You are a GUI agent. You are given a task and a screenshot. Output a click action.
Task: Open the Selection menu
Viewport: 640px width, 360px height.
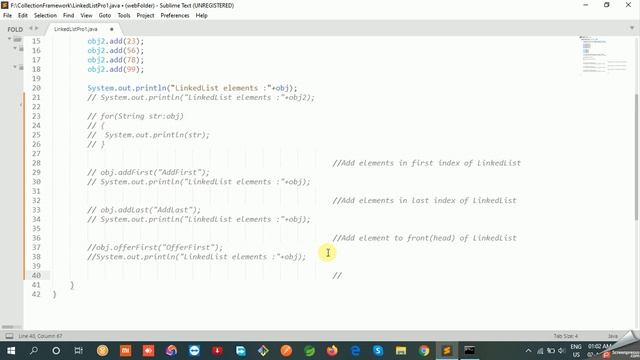coord(45,16)
